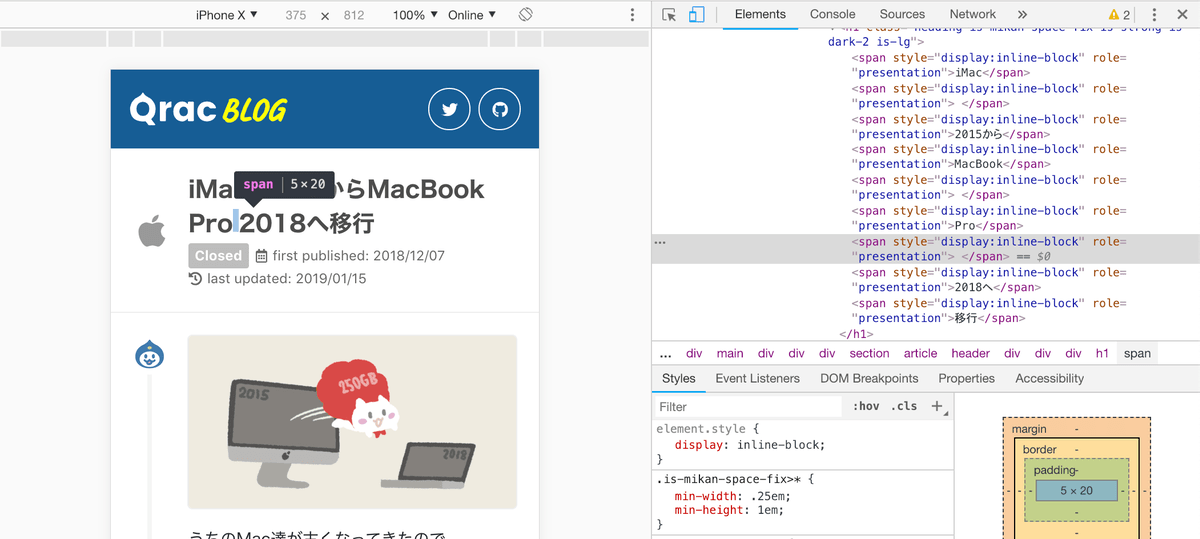Viewport: 1200px width, 539px height.
Task: Click the Closed status badge
Action: coord(218,256)
